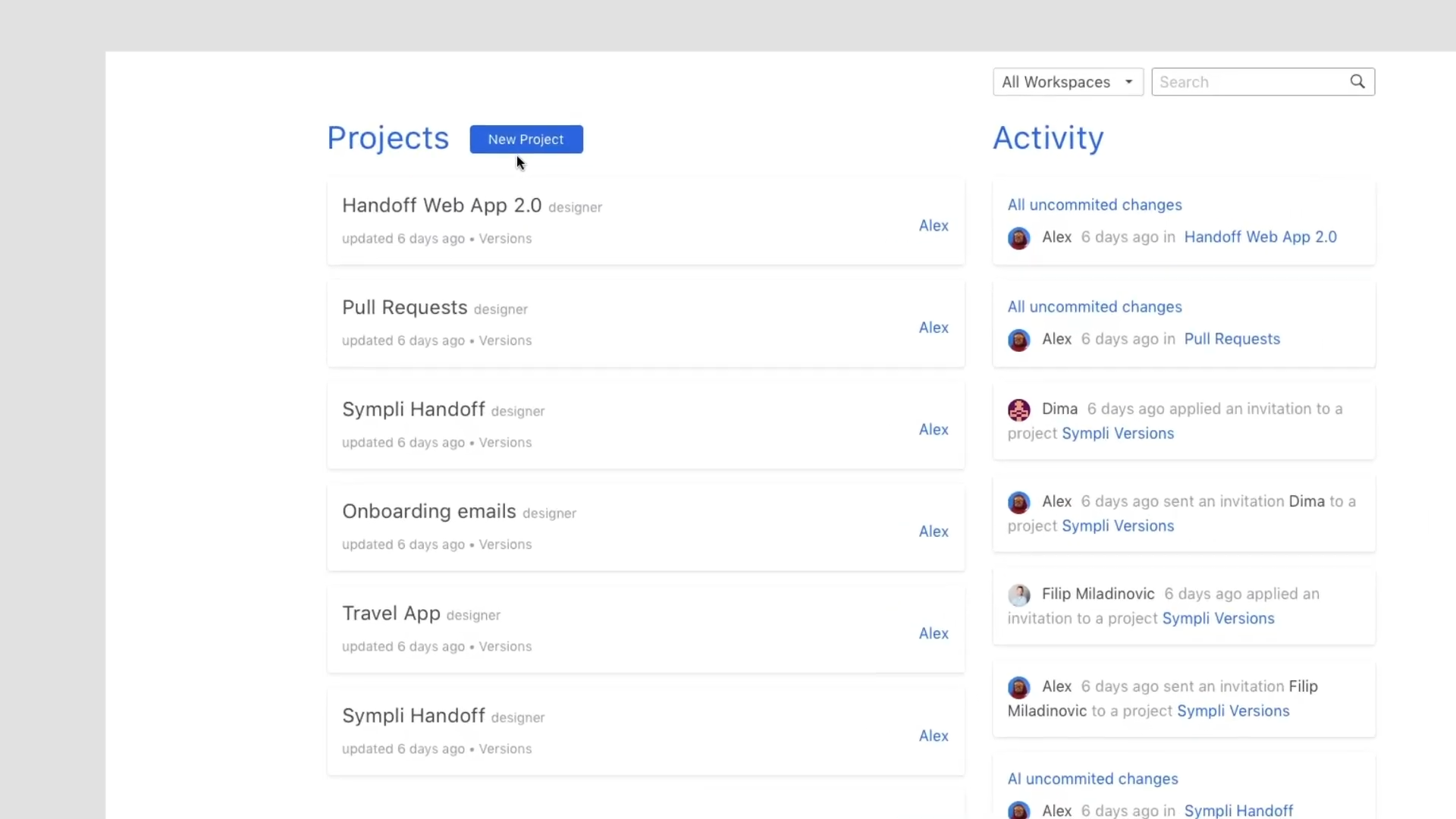Open Versions under Travel App
The height and width of the screenshot is (819, 1456).
pyautogui.click(x=505, y=647)
